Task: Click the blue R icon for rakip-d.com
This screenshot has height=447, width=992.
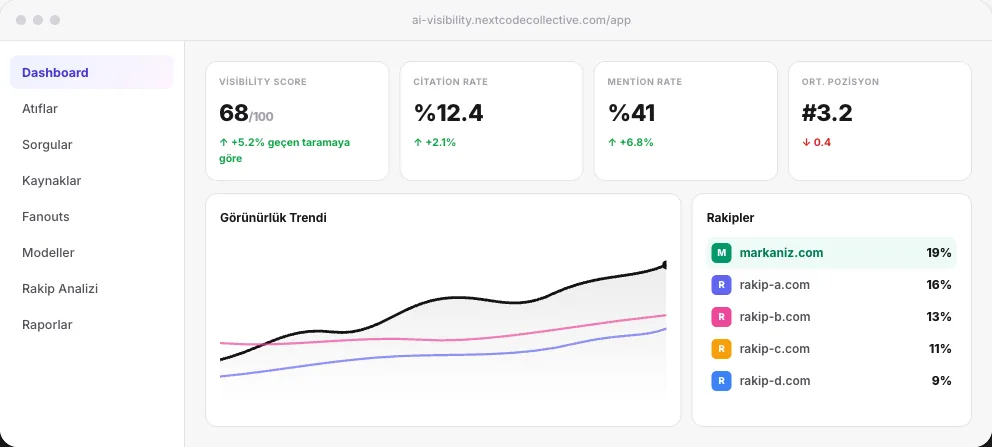Action: click(721, 381)
